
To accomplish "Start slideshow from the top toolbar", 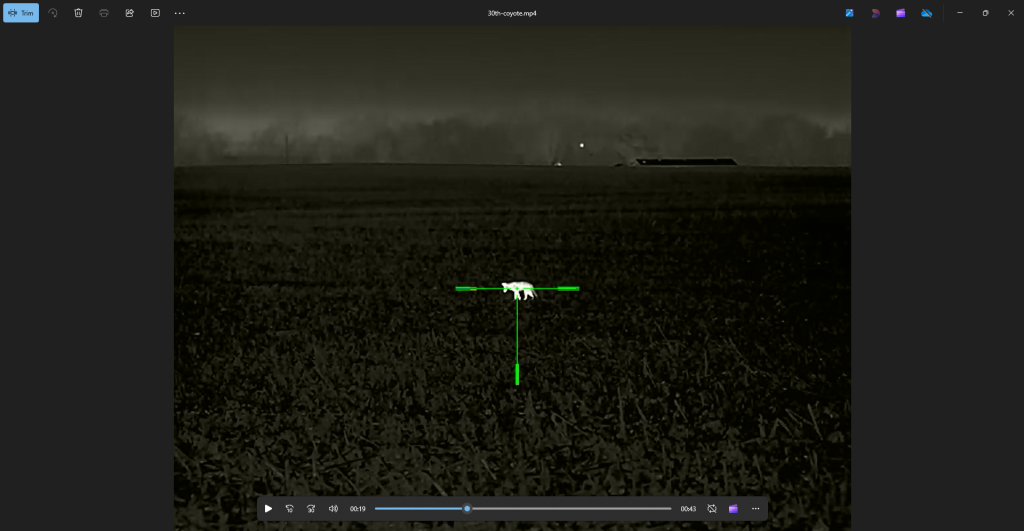I will click(155, 13).
